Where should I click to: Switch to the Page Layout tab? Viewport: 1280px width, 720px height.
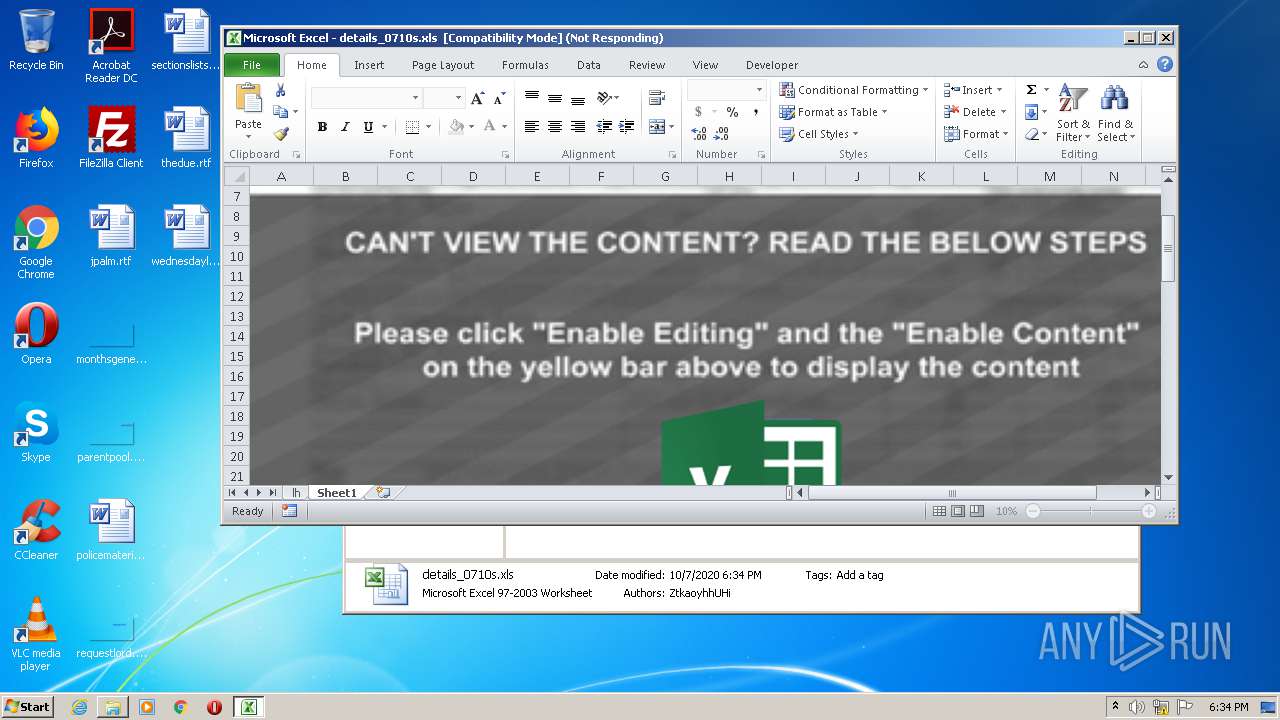[x=443, y=65]
